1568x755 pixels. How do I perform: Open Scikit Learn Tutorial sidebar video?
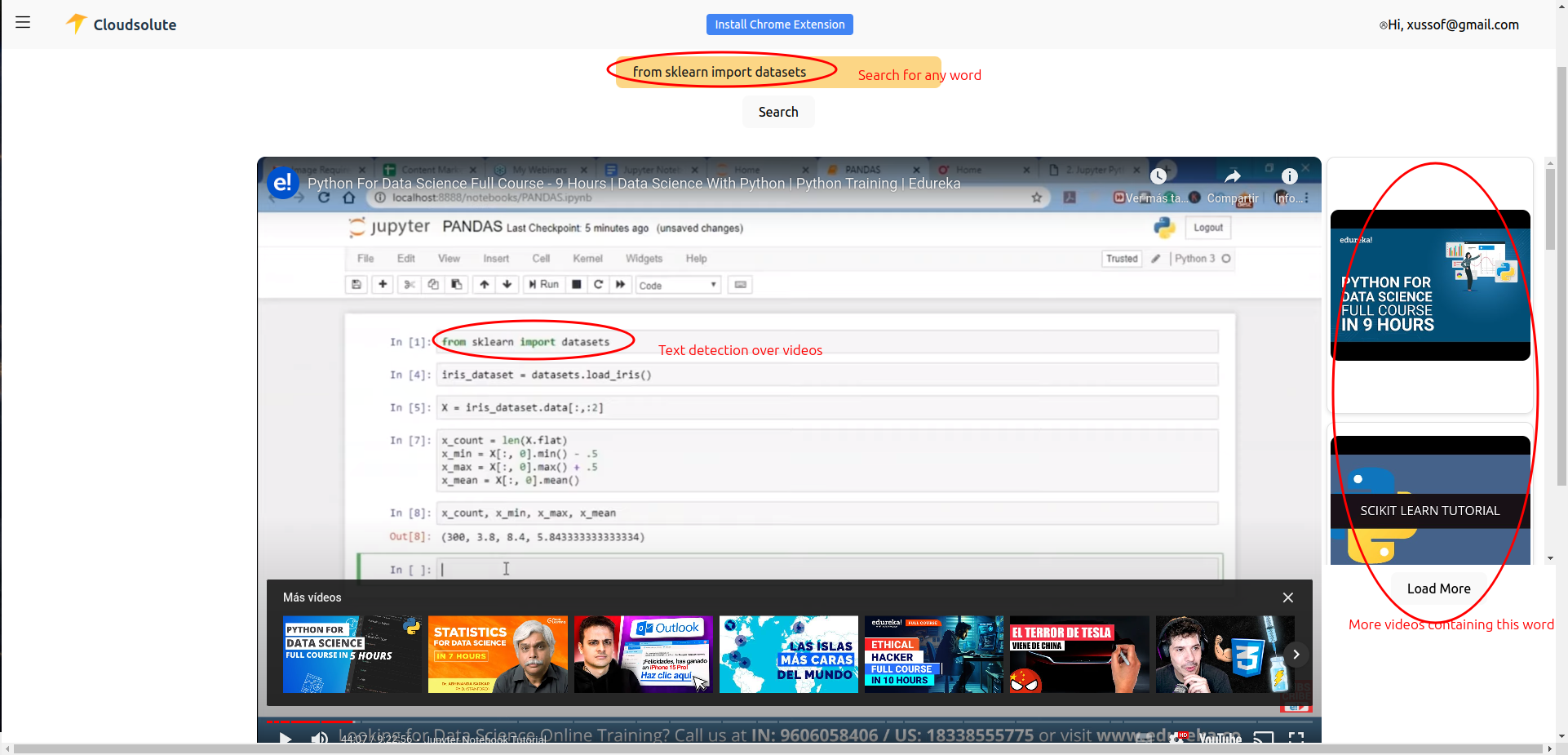1430,500
